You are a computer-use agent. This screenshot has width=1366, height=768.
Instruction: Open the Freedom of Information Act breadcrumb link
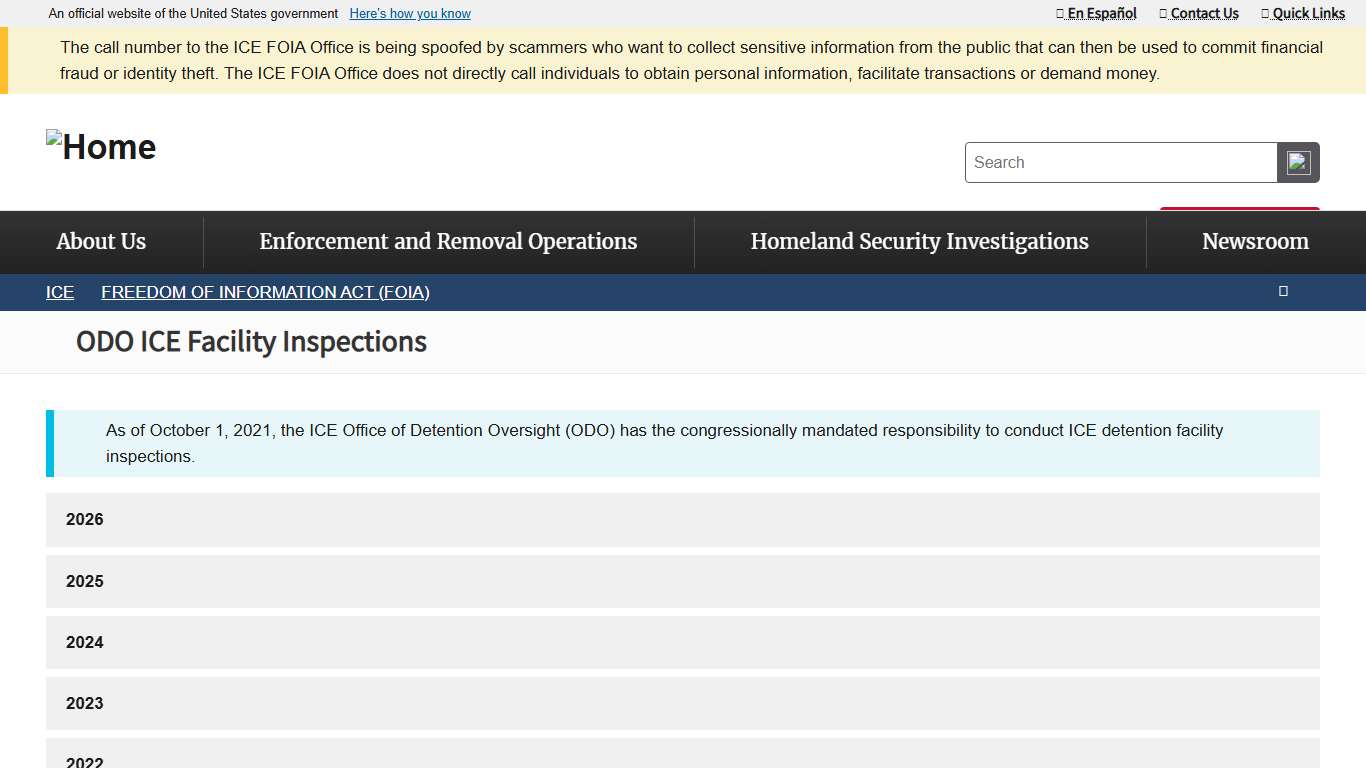(265, 292)
